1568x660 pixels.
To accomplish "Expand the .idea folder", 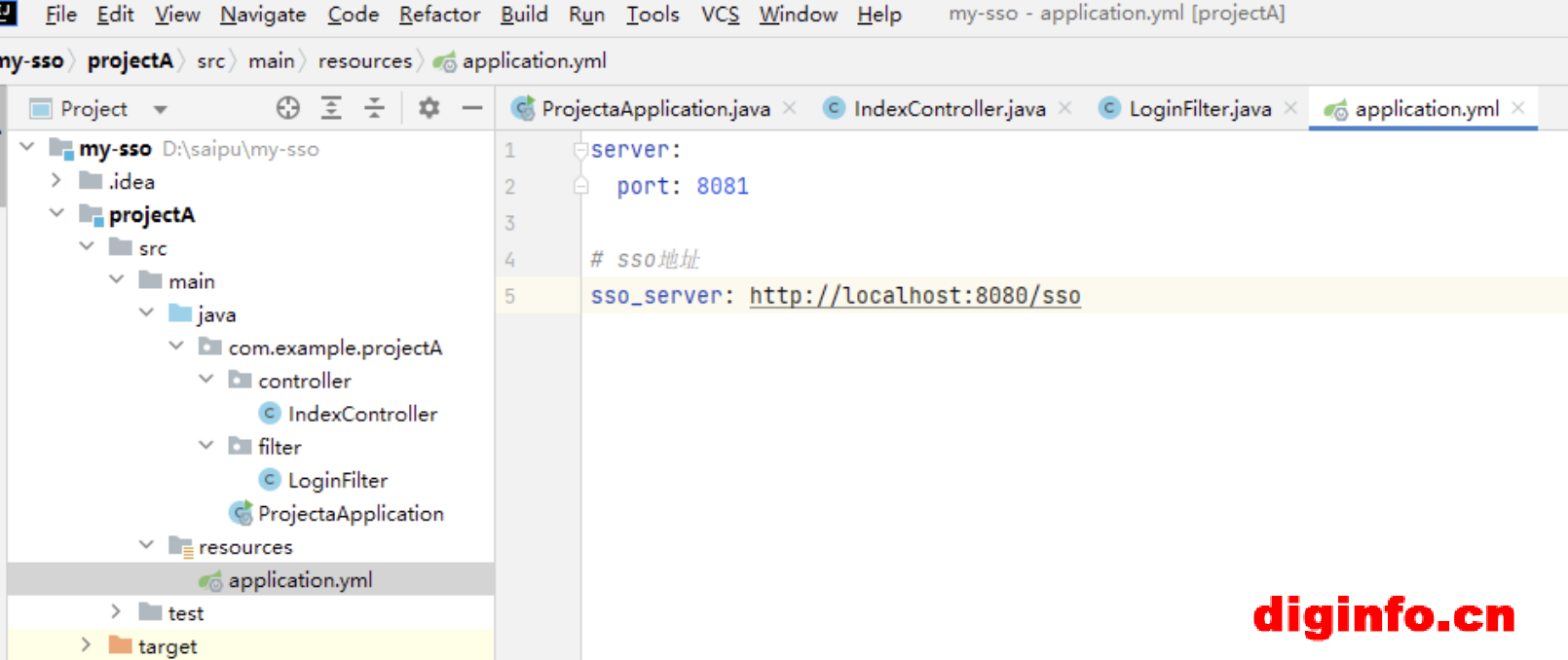I will coord(56,180).
